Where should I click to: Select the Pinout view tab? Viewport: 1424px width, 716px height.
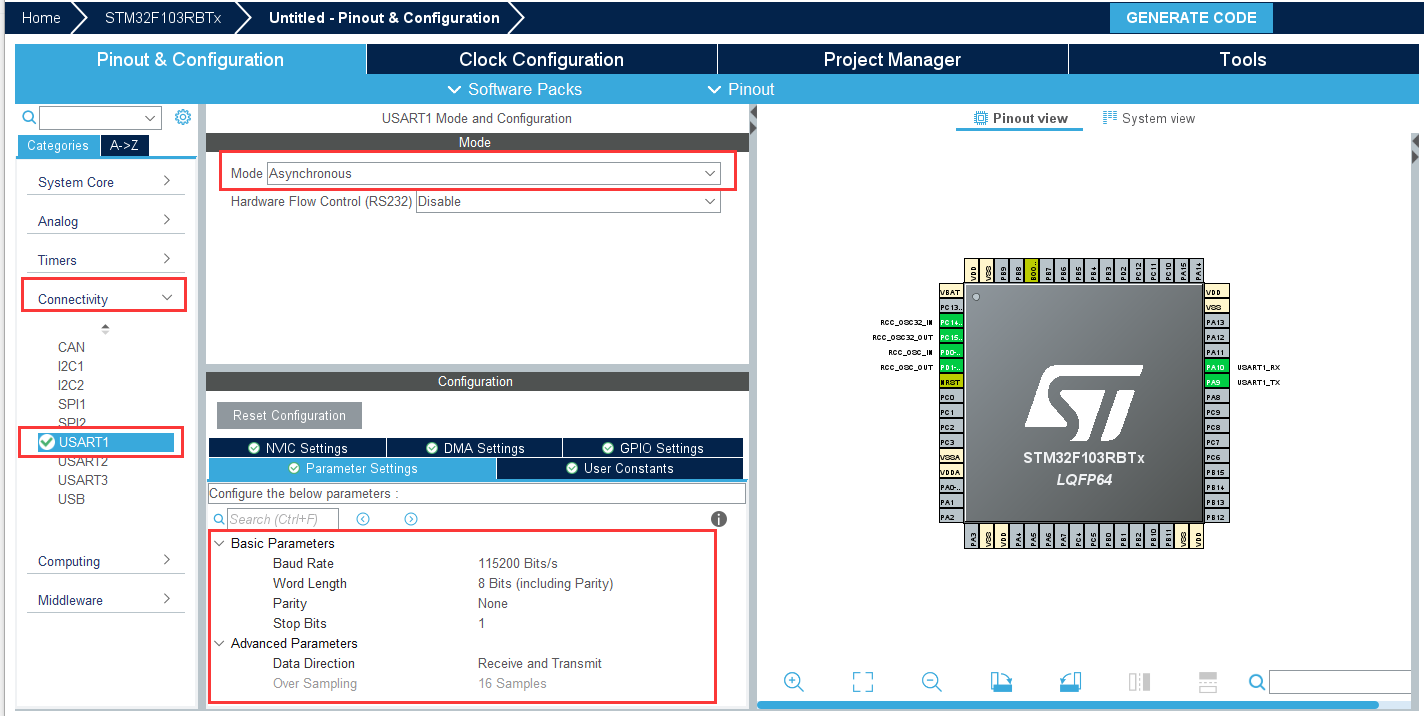[x=1020, y=118]
